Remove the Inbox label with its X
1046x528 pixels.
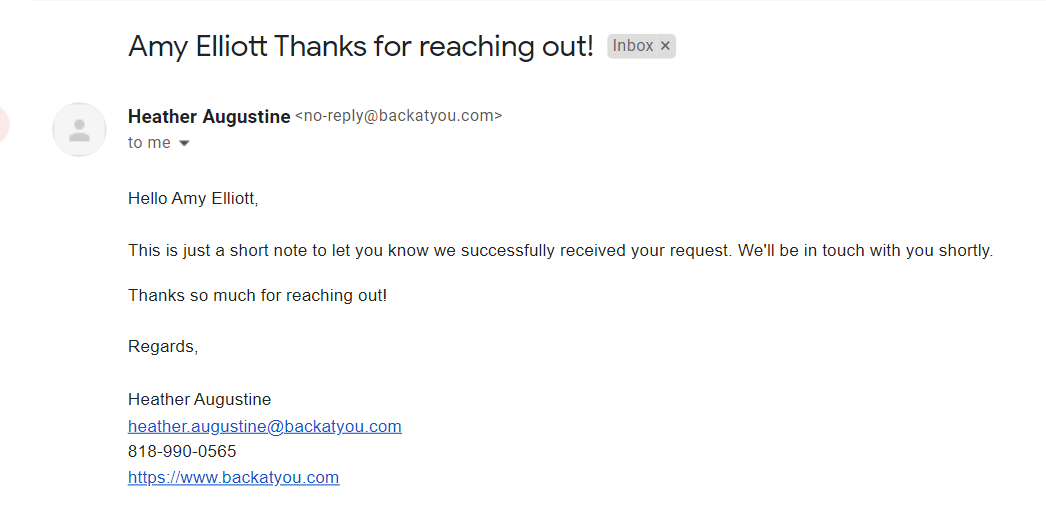(x=666, y=46)
